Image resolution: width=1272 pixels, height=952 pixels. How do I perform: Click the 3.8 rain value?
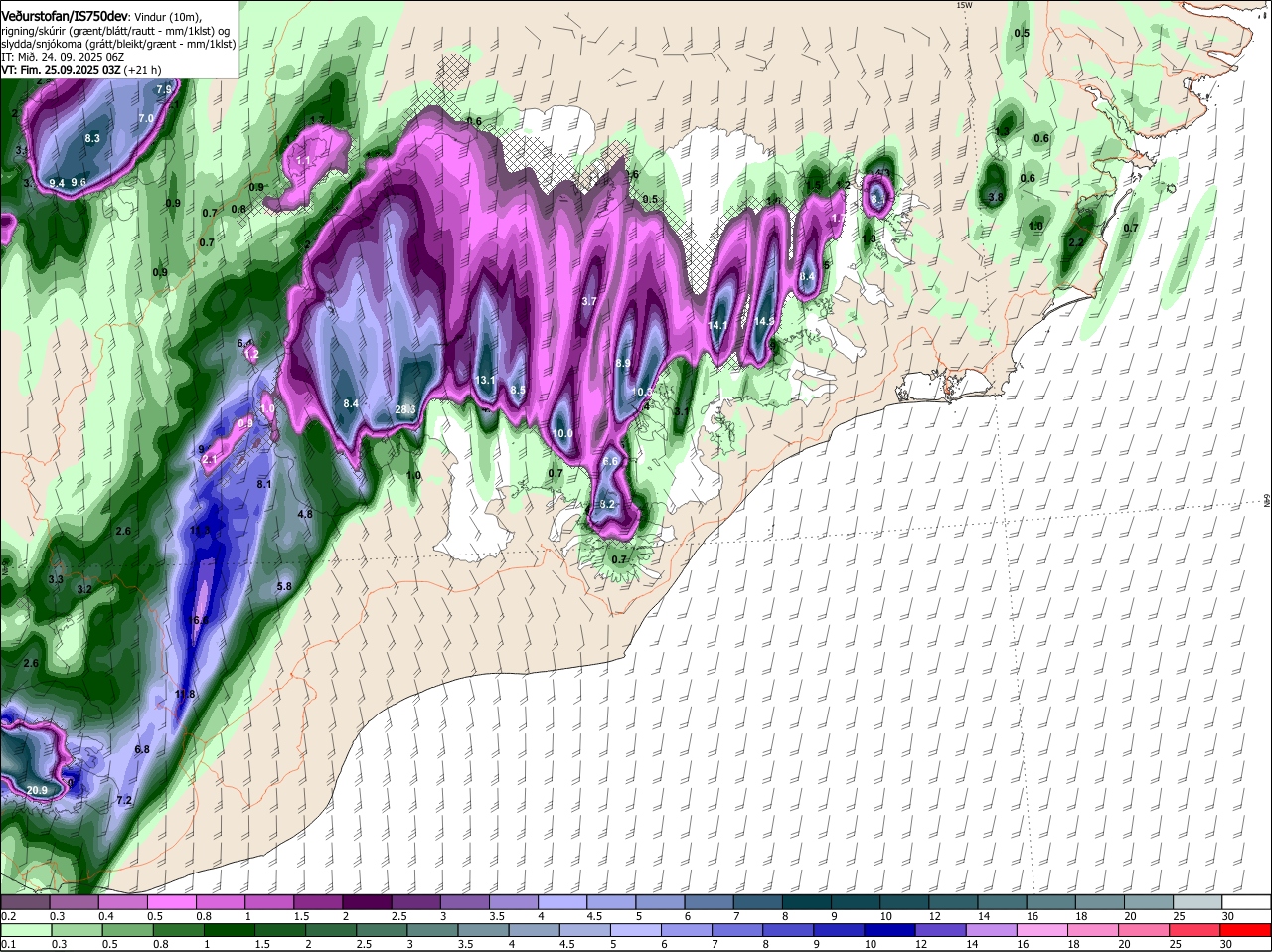click(995, 198)
